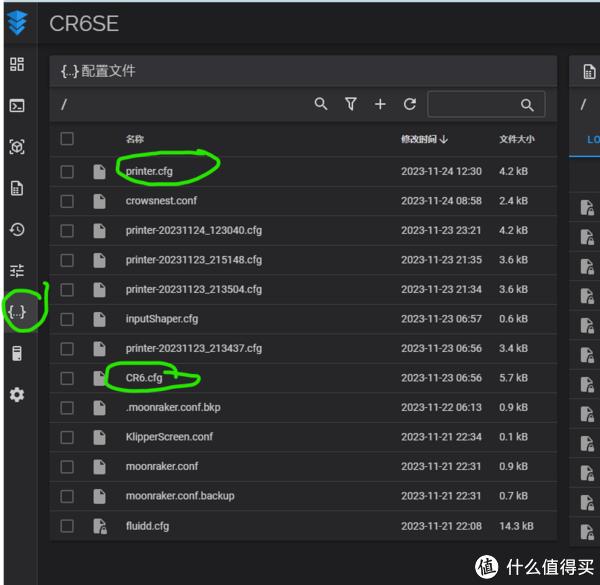This screenshot has width=600, height=585.
Task: Click the file icon for inputShaper.cfg
Action: [99, 319]
